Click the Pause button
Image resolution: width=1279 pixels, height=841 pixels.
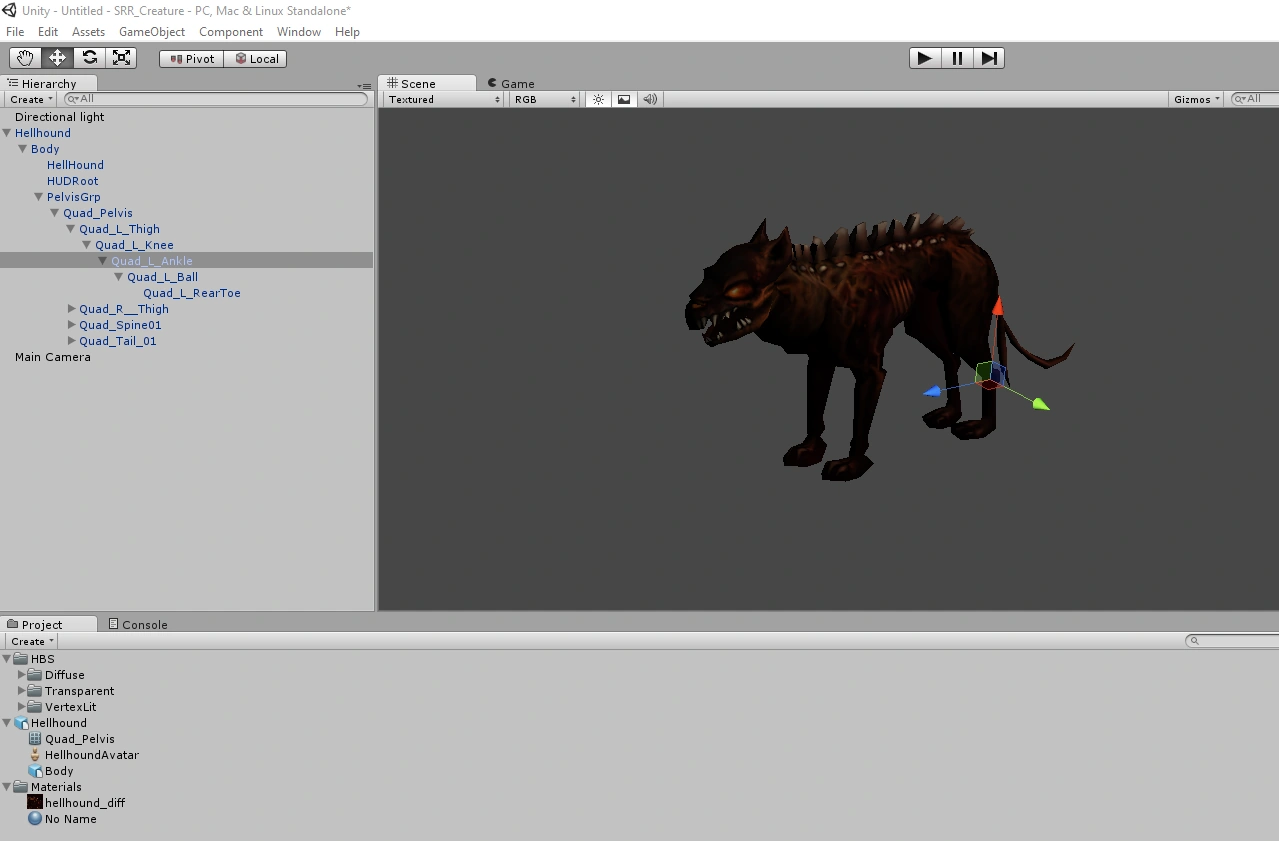tap(957, 58)
